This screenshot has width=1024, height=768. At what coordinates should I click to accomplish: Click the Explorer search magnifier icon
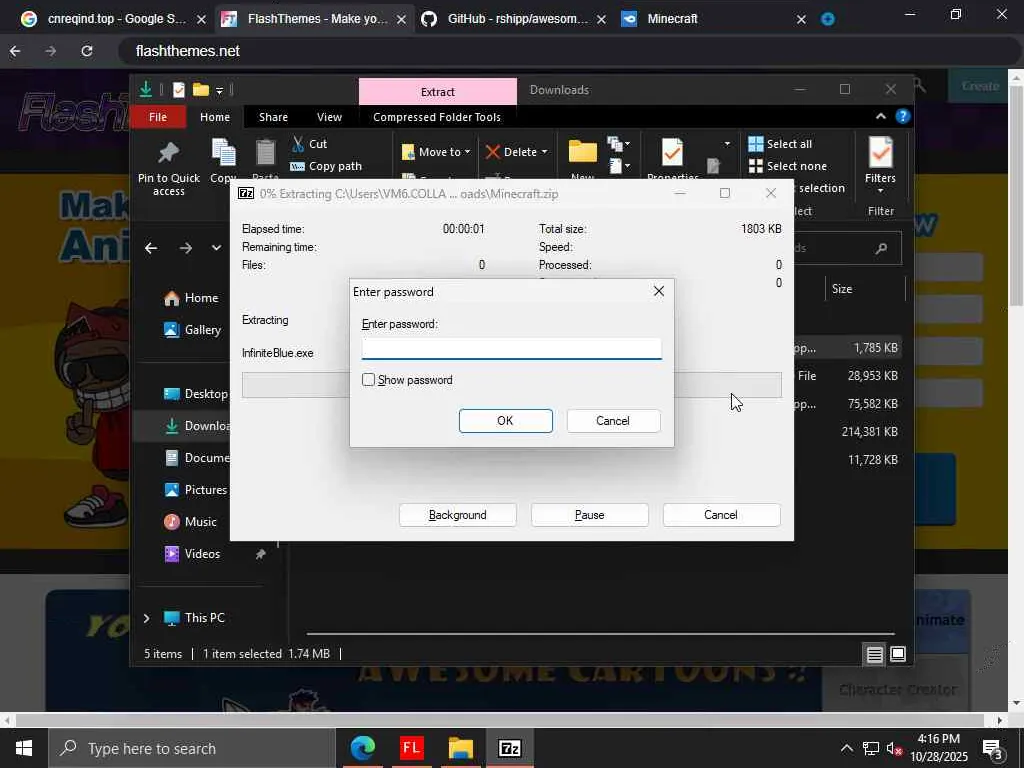(x=881, y=248)
